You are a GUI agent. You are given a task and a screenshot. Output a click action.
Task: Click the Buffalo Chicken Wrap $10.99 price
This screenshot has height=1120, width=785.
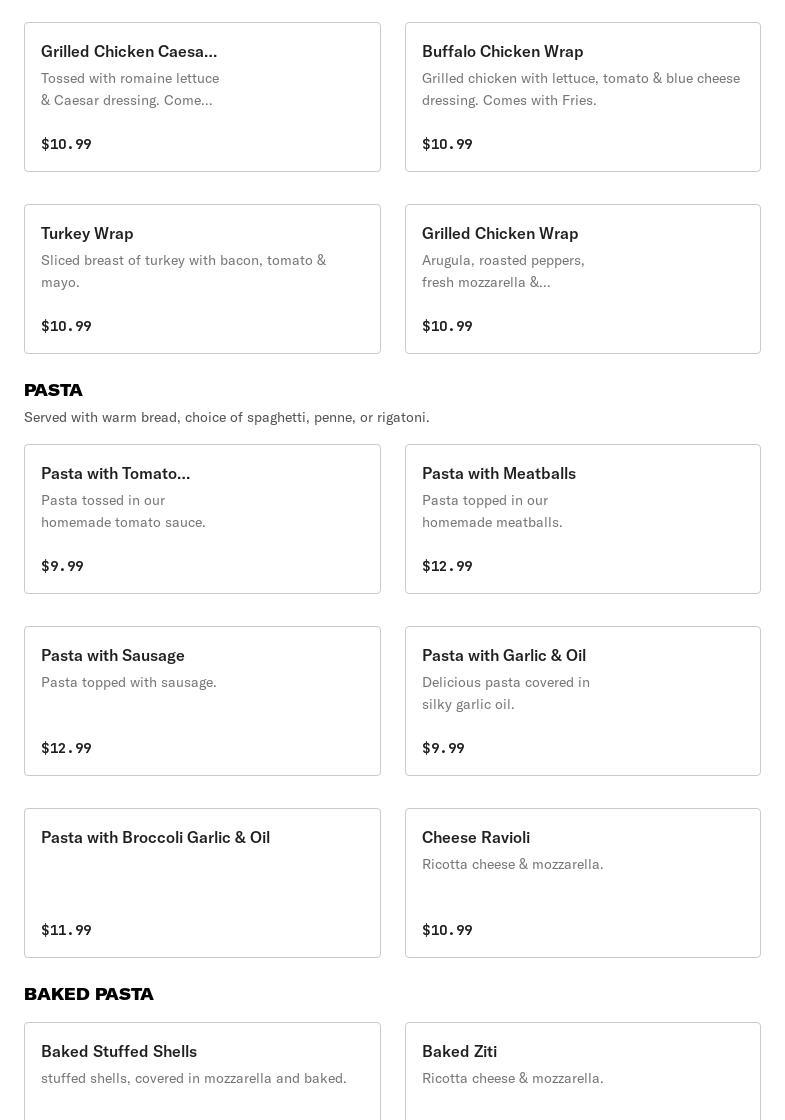[447, 144]
